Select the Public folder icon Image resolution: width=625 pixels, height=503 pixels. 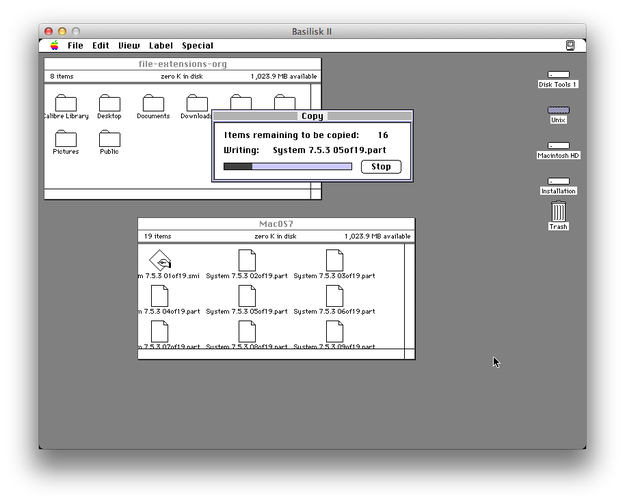click(x=110, y=138)
